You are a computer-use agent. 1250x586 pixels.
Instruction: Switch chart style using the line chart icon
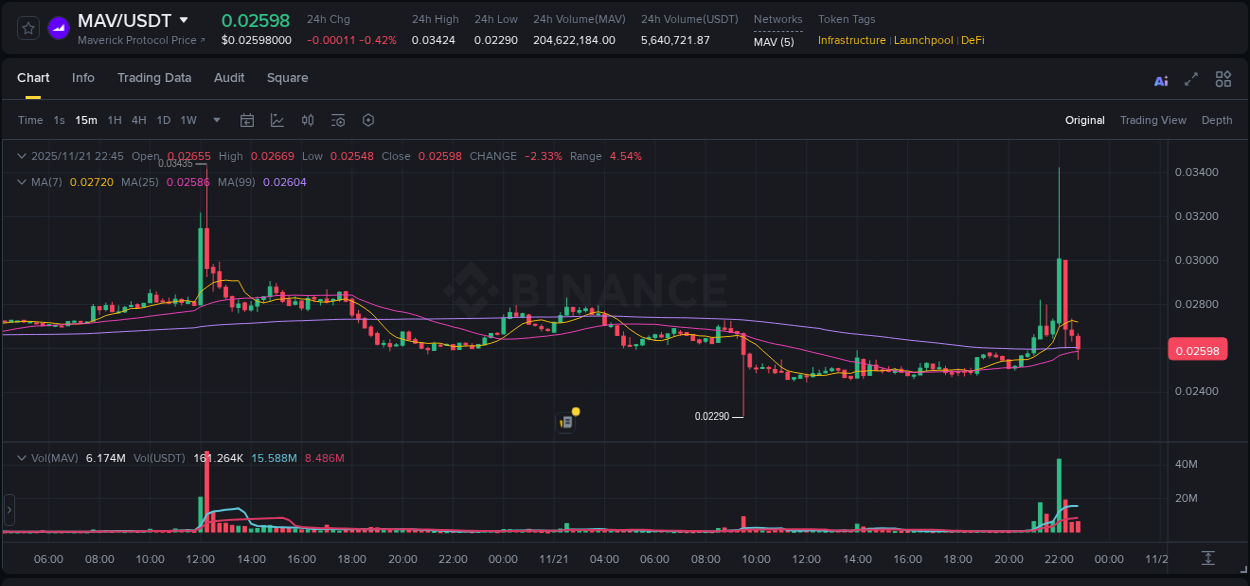tap(277, 120)
